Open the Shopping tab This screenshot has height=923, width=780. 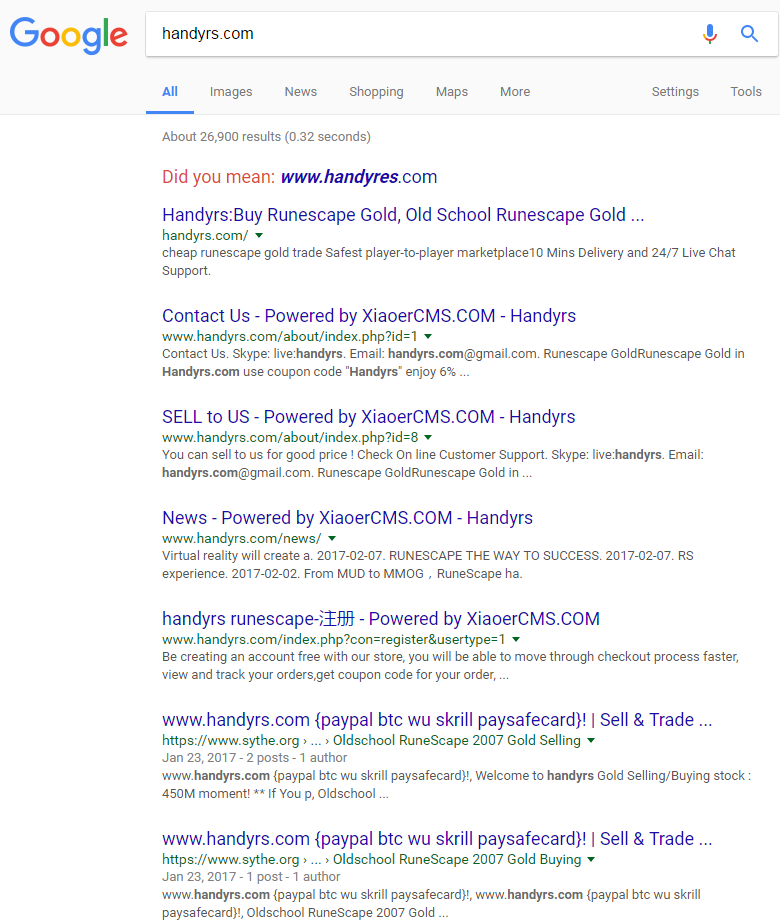tap(376, 92)
